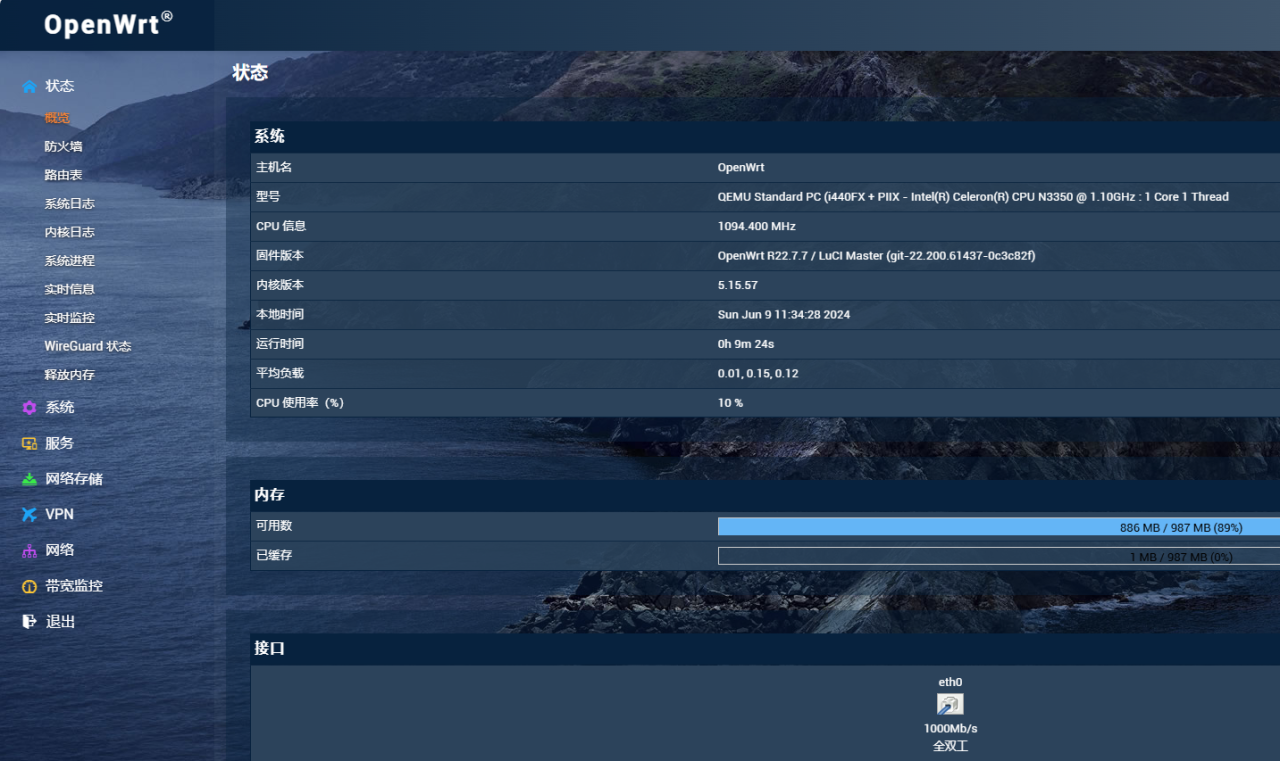
Task: Open the WireGuard 状态 page
Action: tap(88, 346)
